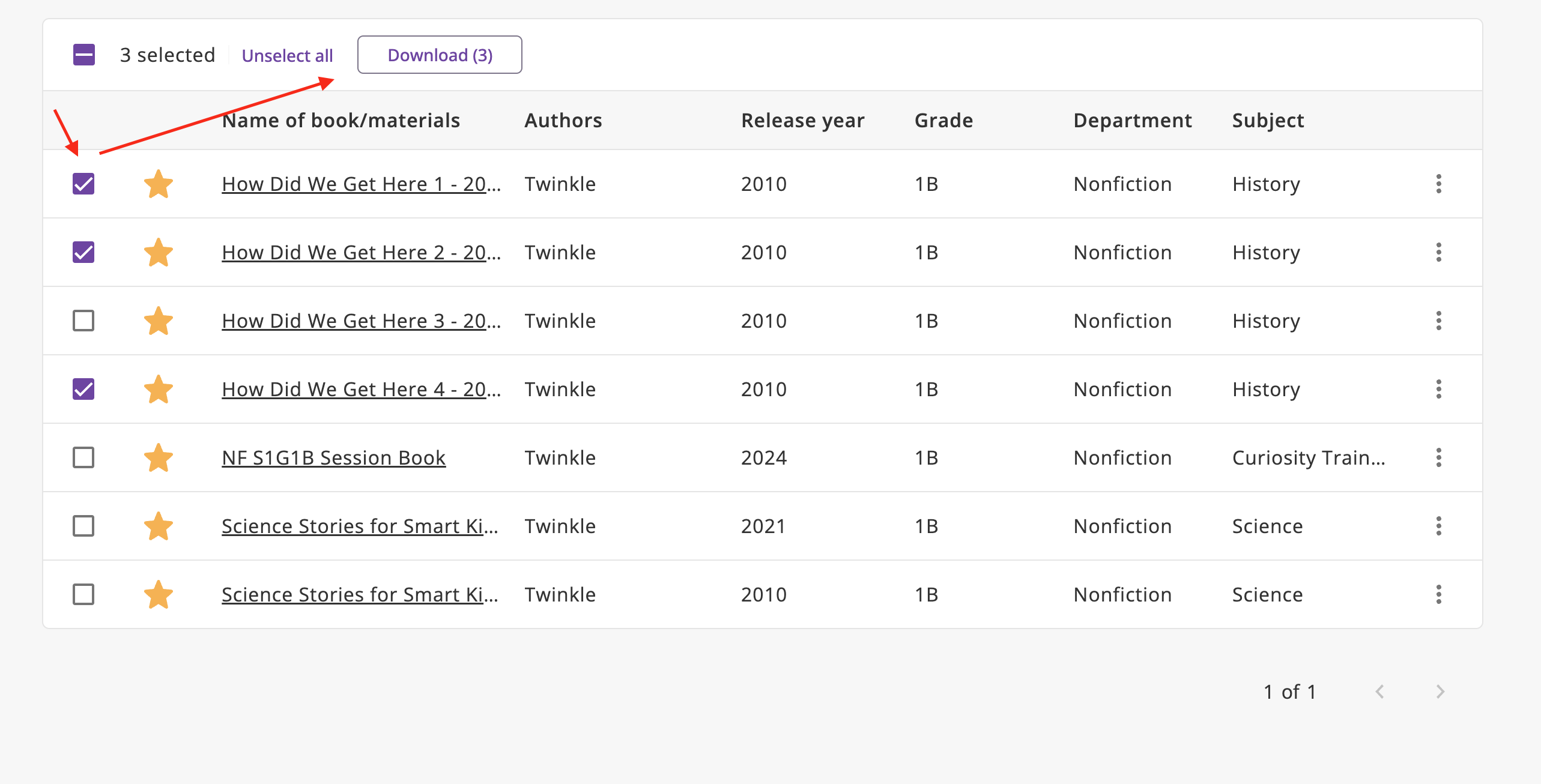Toggle the select-all indeterminate checkbox
The height and width of the screenshot is (784, 1541).
click(x=84, y=55)
